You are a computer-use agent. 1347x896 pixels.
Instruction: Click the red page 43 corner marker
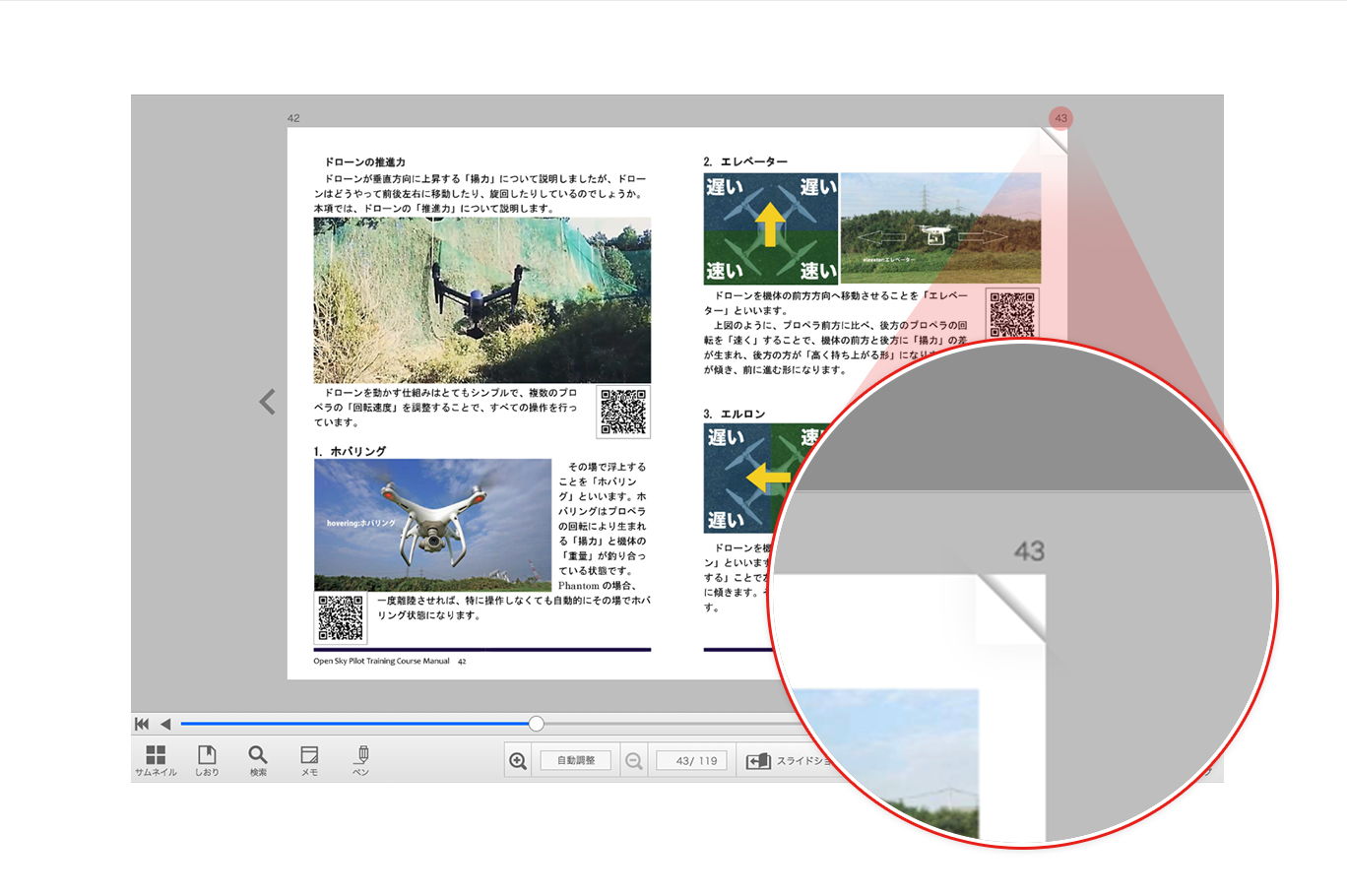click(1060, 117)
